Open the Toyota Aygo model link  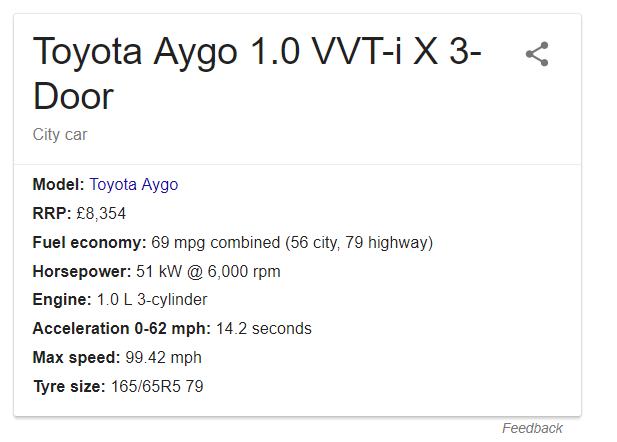133,185
